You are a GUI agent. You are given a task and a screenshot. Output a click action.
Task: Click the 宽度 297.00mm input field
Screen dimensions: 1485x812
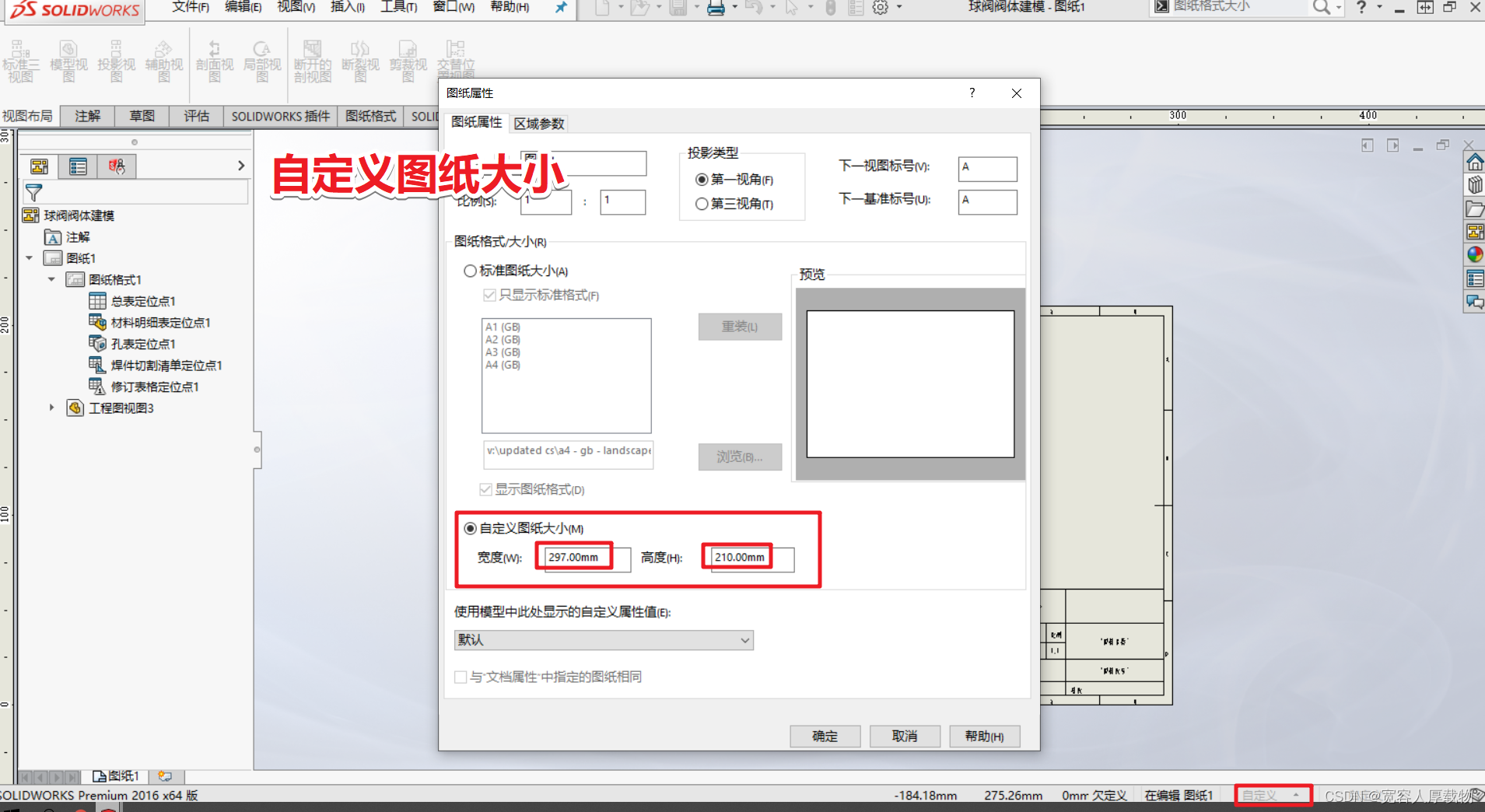click(x=587, y=558)
